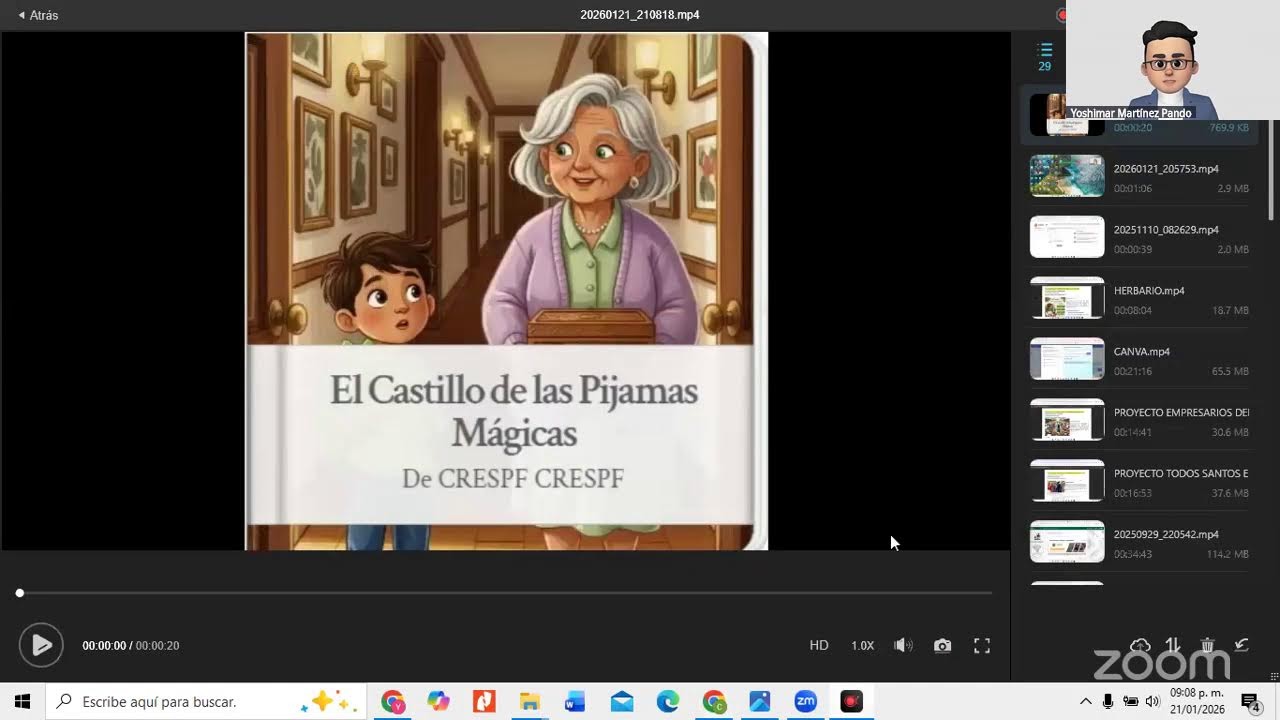The height and width of the screenshot is (720, 1280).
Task: Expand the system tray hidden icons chevron
Action: pos(1086,702)
